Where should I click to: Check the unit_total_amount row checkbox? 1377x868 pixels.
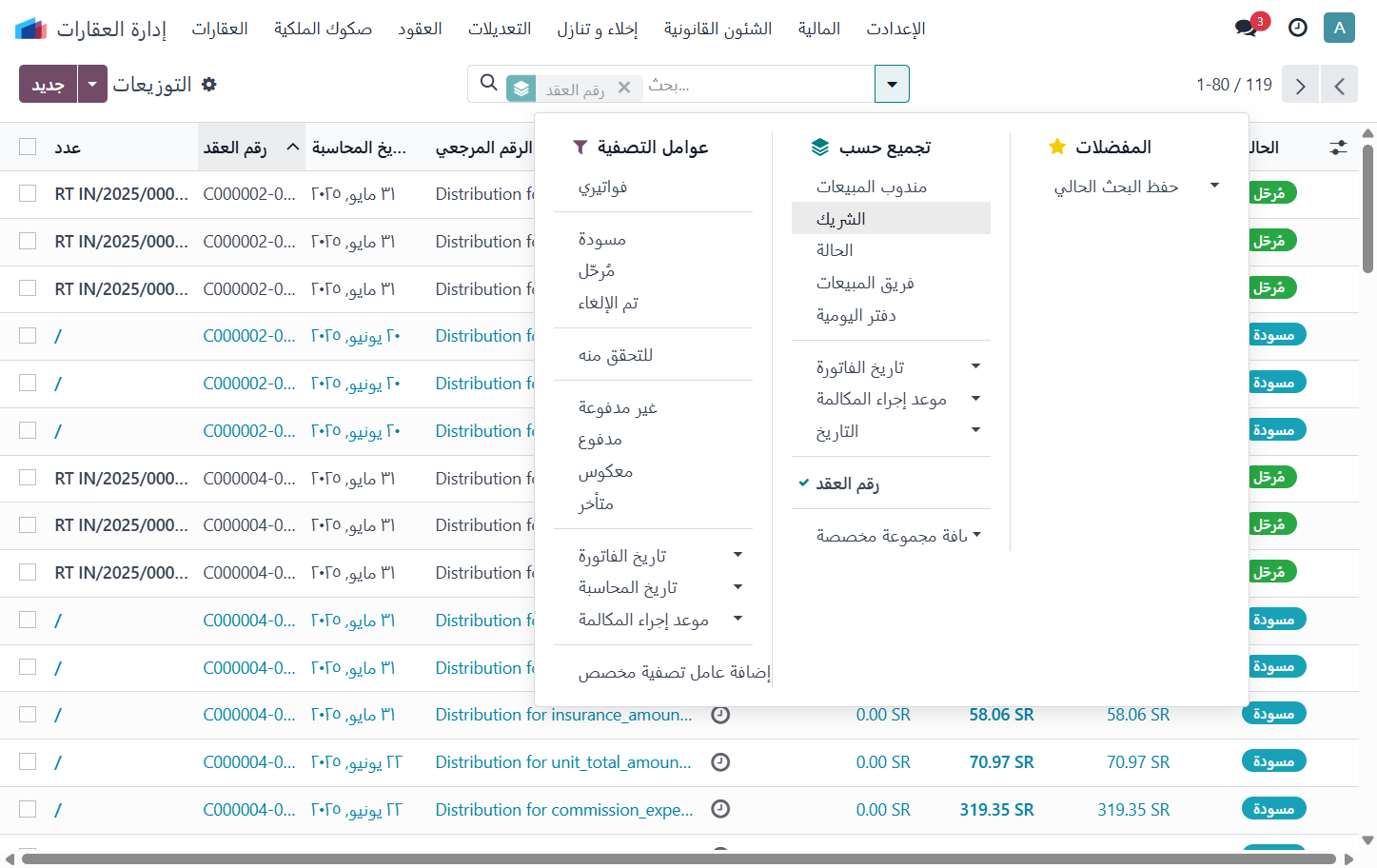[x=28, y=761]
